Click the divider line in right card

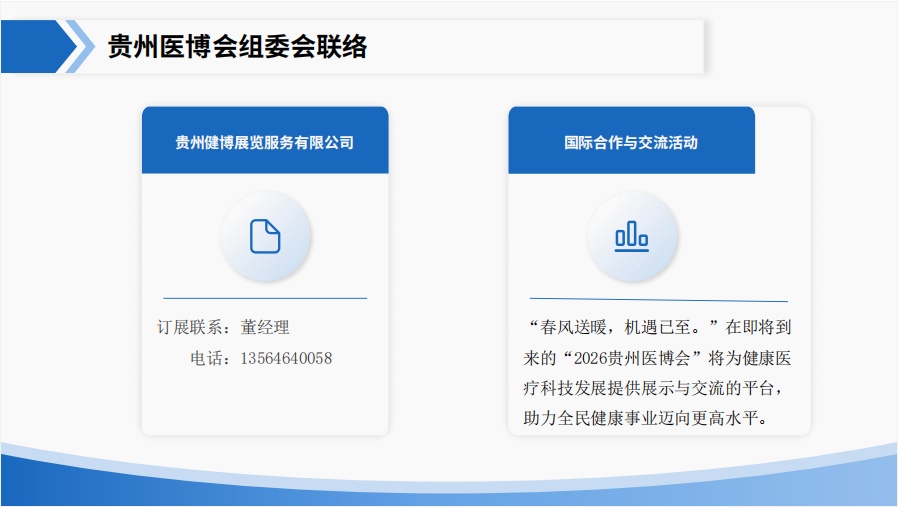(x=658, y=300)
